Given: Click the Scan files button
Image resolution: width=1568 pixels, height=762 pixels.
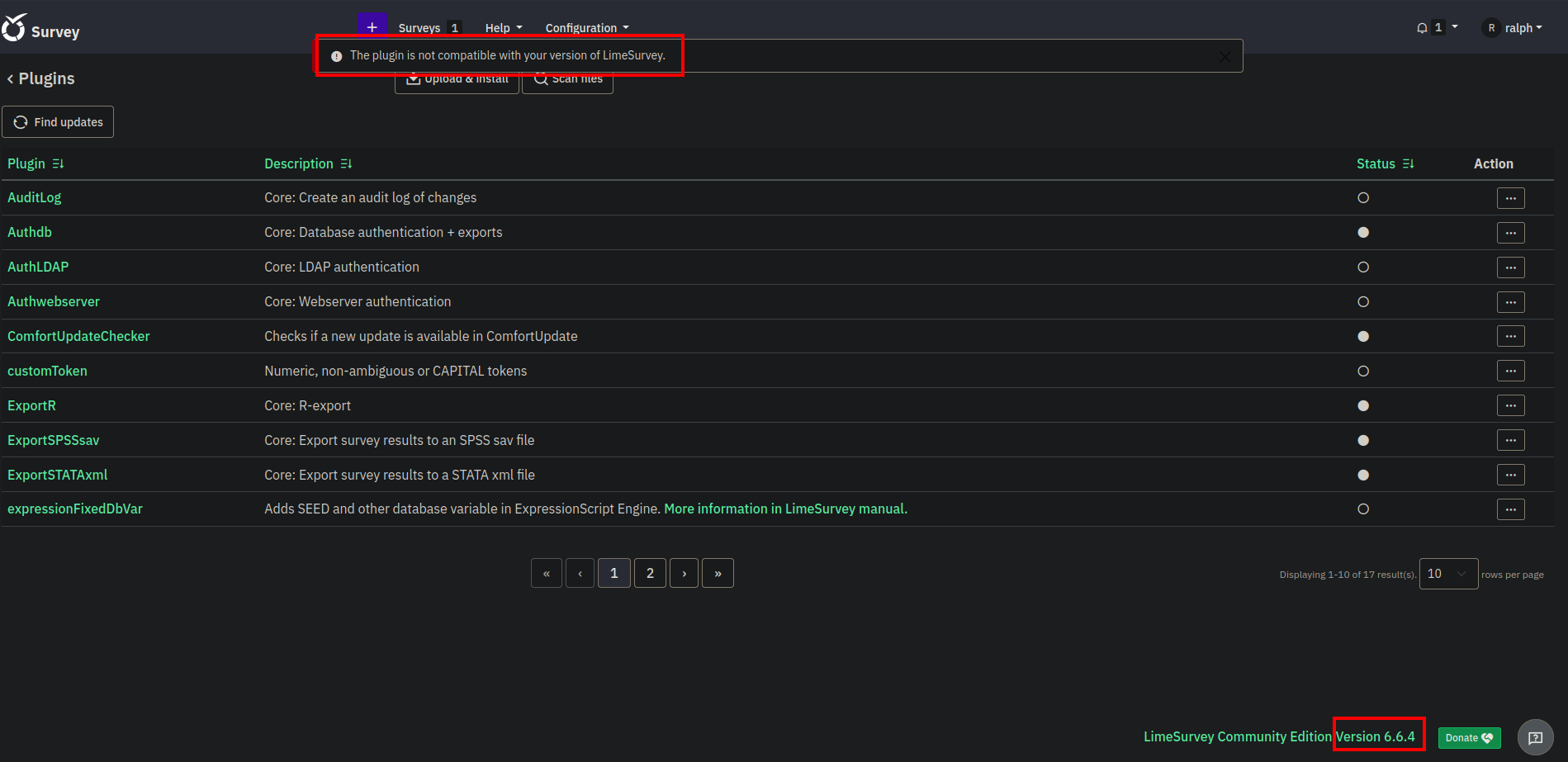Looking at the screenshot, I should click(x=568, y=79).
